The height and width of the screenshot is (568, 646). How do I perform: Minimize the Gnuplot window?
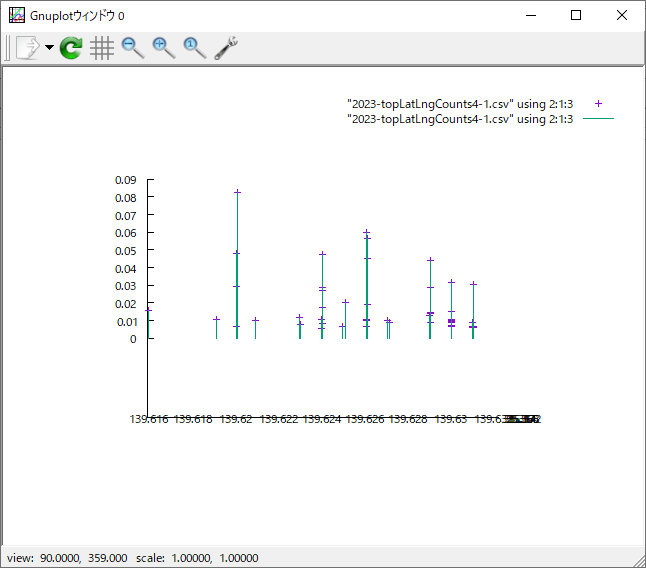(x=529, y=15)
